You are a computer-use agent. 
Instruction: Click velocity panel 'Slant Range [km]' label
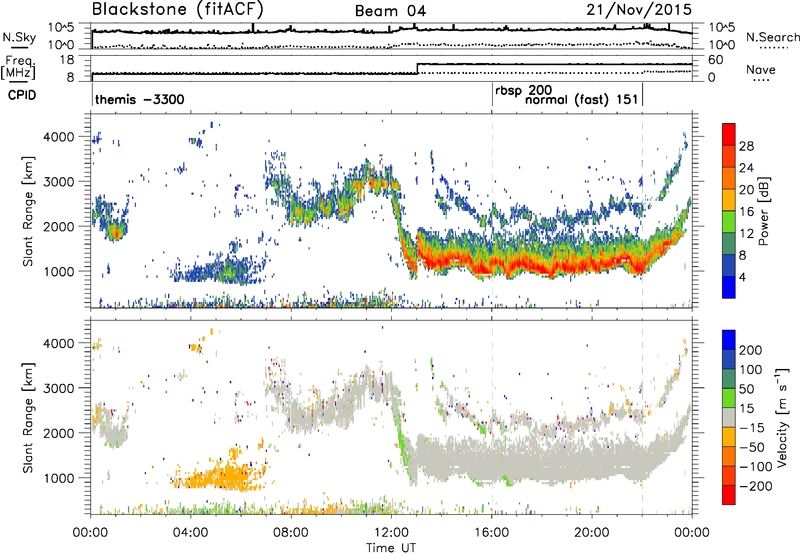point(28,418)
